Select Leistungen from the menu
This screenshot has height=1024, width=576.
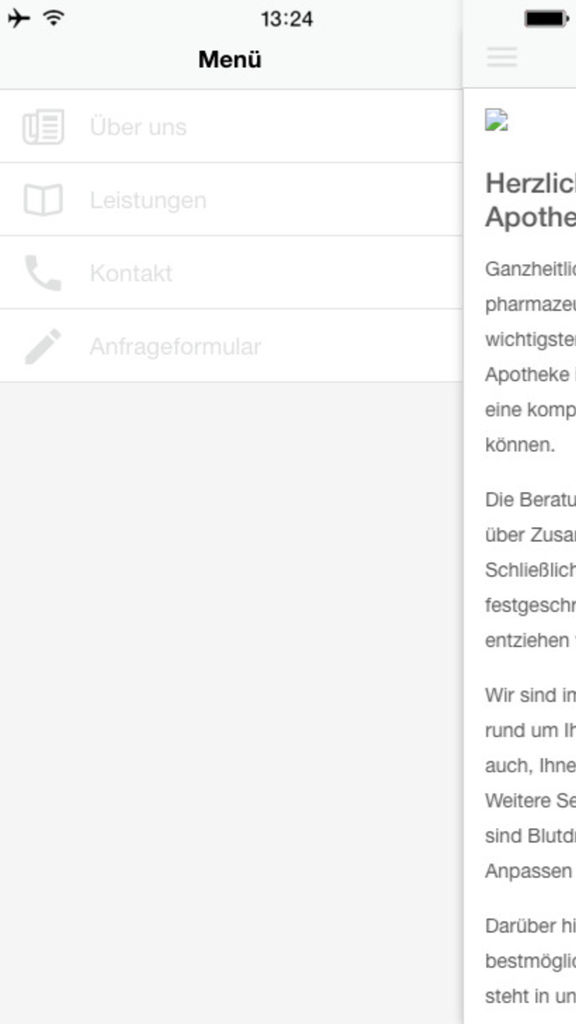click(x=231, y=199)
